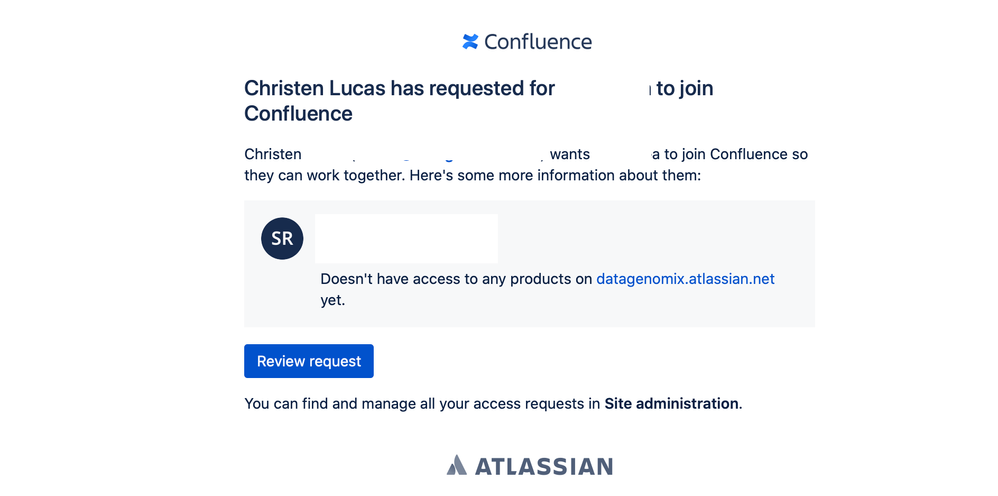Open the datagenomix.atlassian.net link
The width and height of the screenshot is (998, 496).
click(685, 279)
